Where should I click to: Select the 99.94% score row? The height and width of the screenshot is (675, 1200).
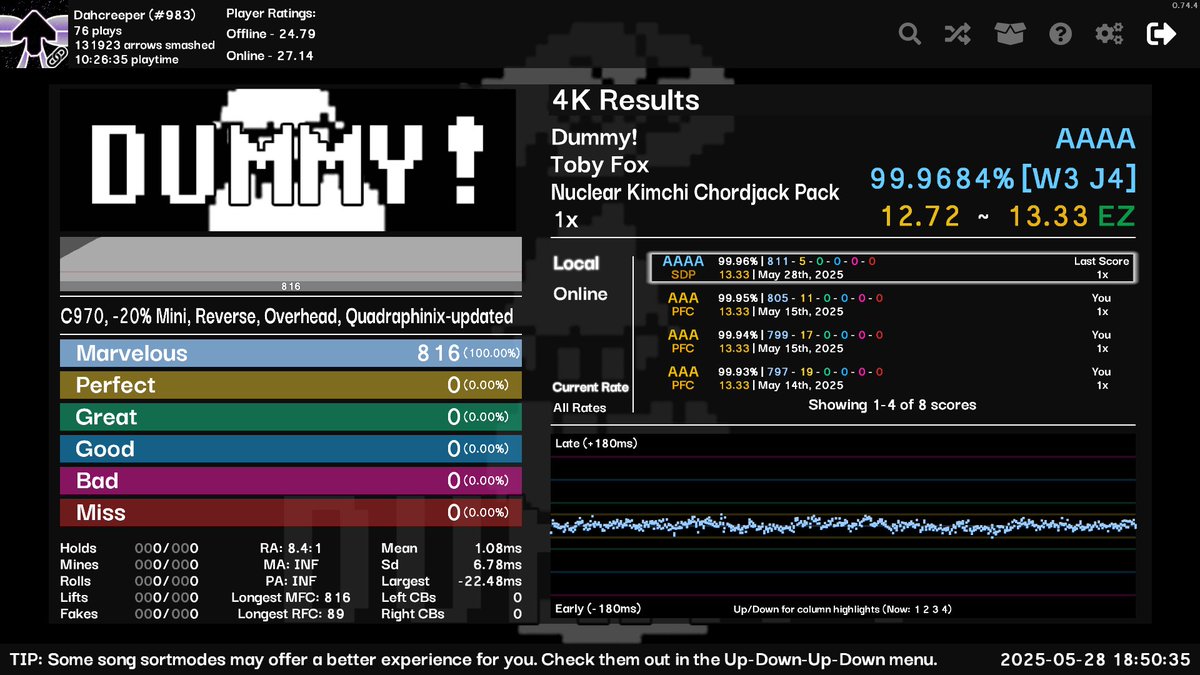click(x=892, y=341)
